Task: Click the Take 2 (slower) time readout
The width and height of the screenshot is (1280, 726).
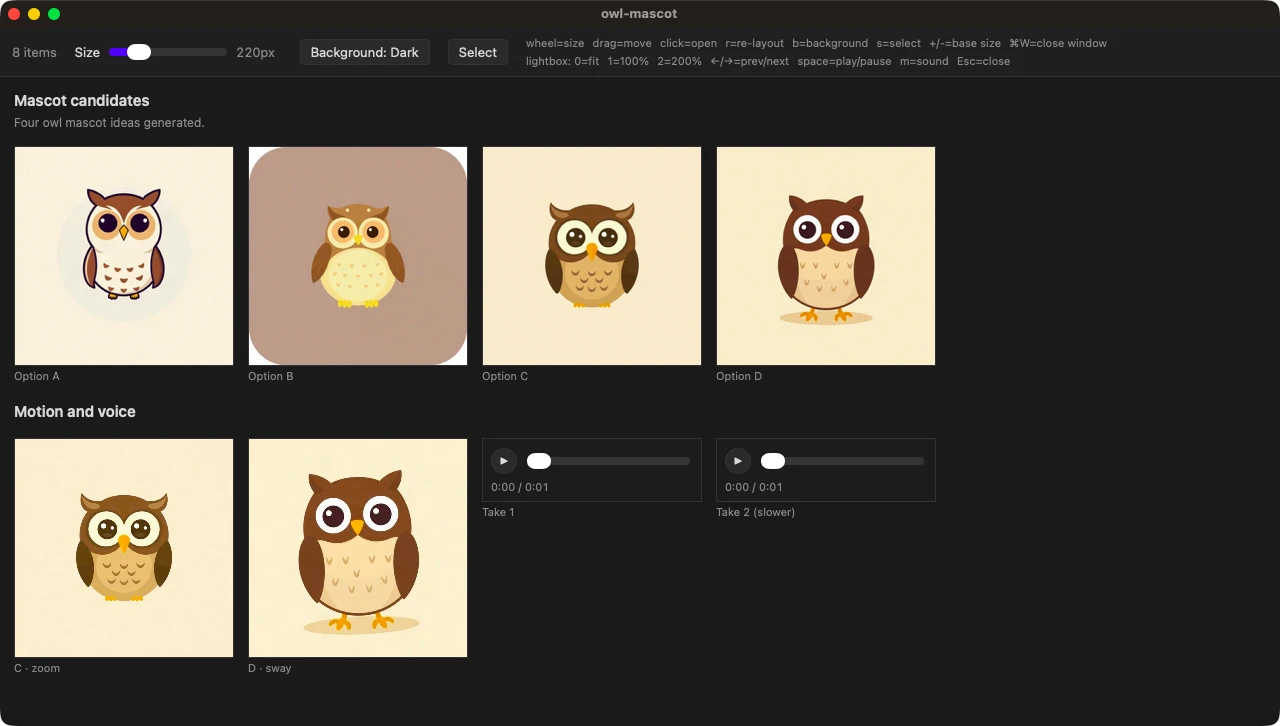Action: [754, 487]
